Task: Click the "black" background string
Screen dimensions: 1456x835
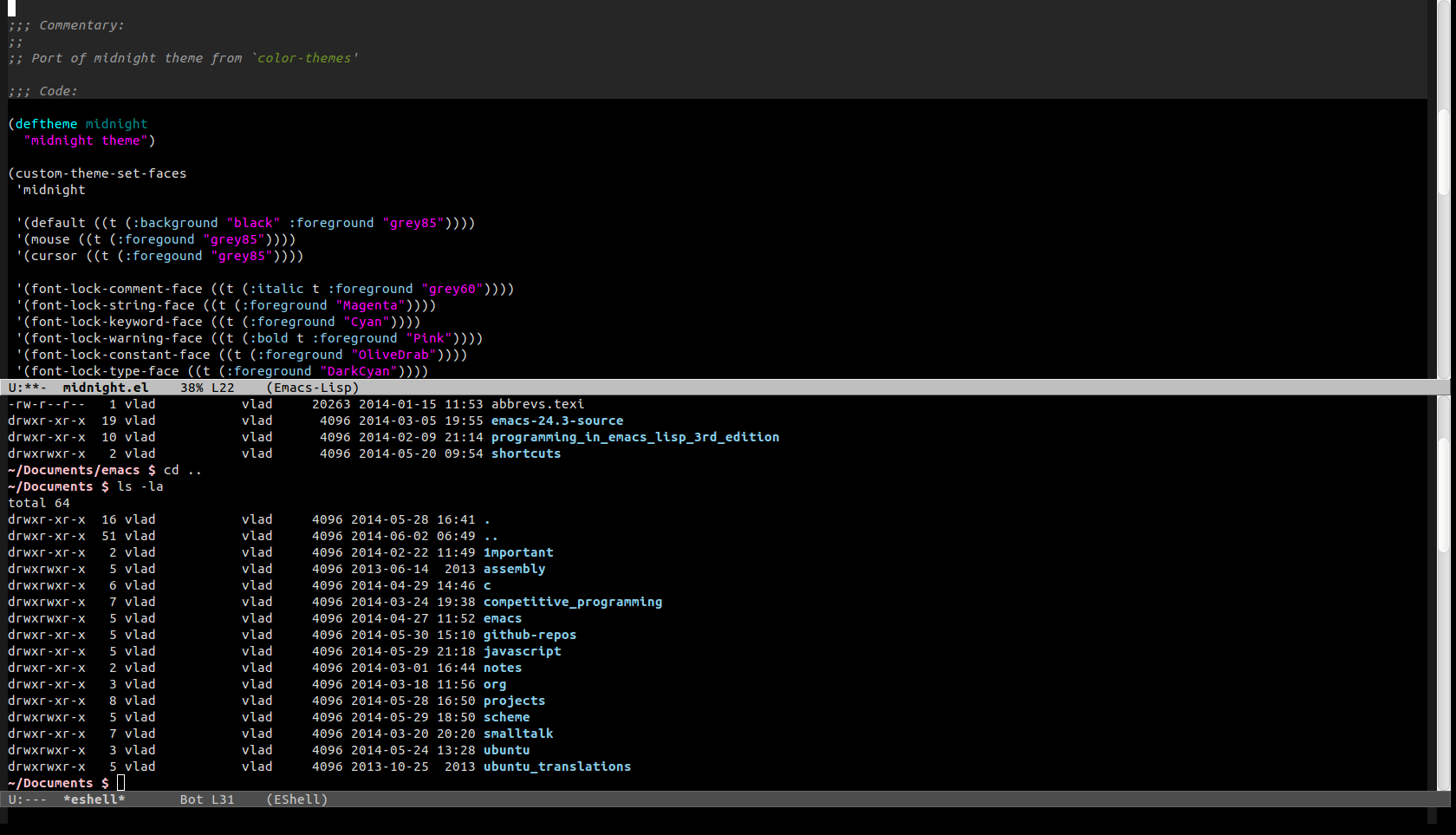Action: pyautogui.click(x=253, y=223)
